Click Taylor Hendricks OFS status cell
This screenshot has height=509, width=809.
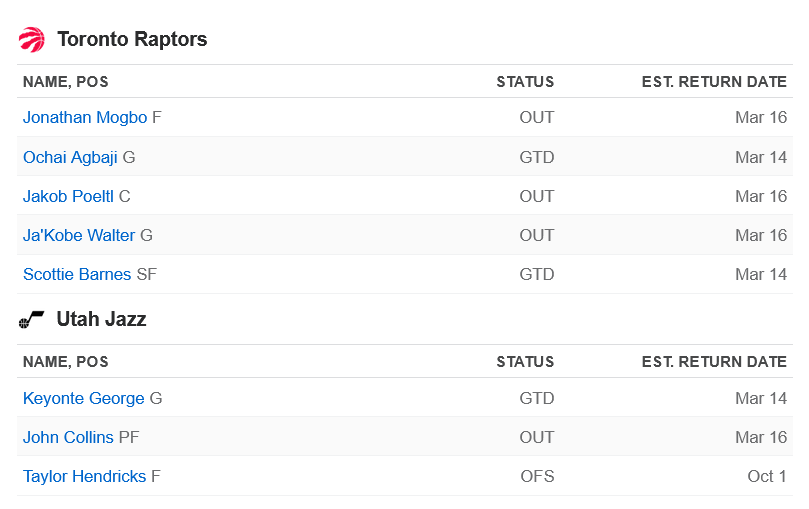[x=537, y=477]
